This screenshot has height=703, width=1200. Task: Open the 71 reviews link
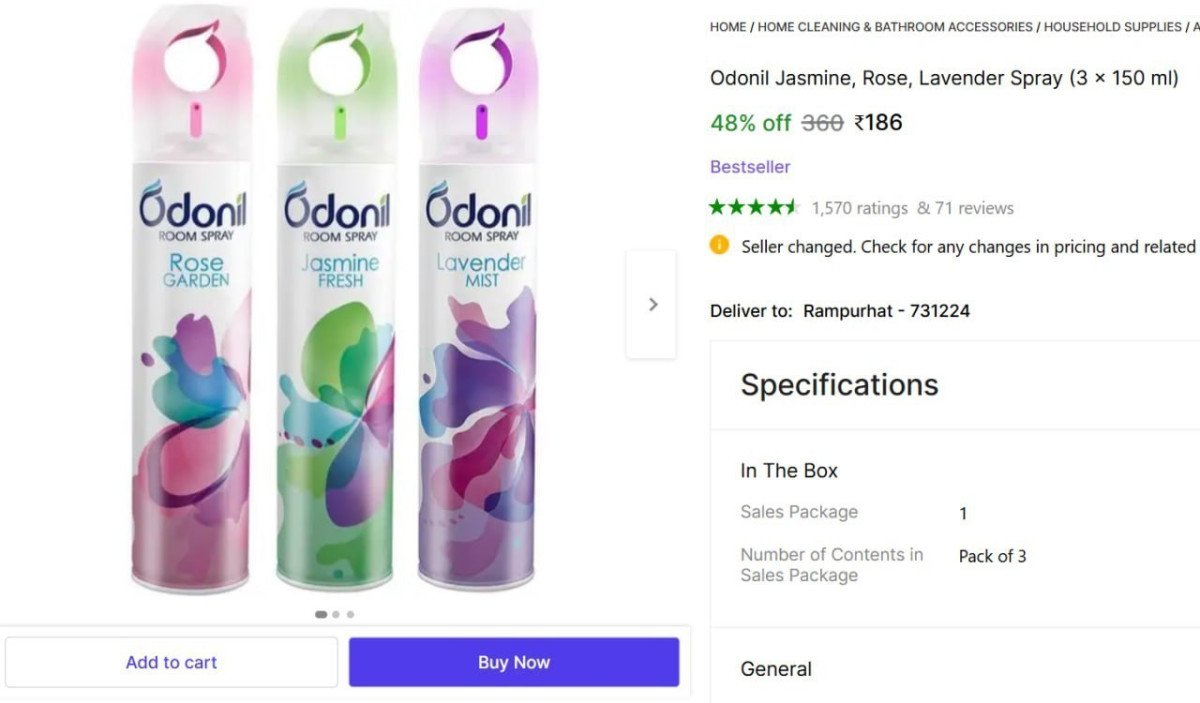[974, 208]
